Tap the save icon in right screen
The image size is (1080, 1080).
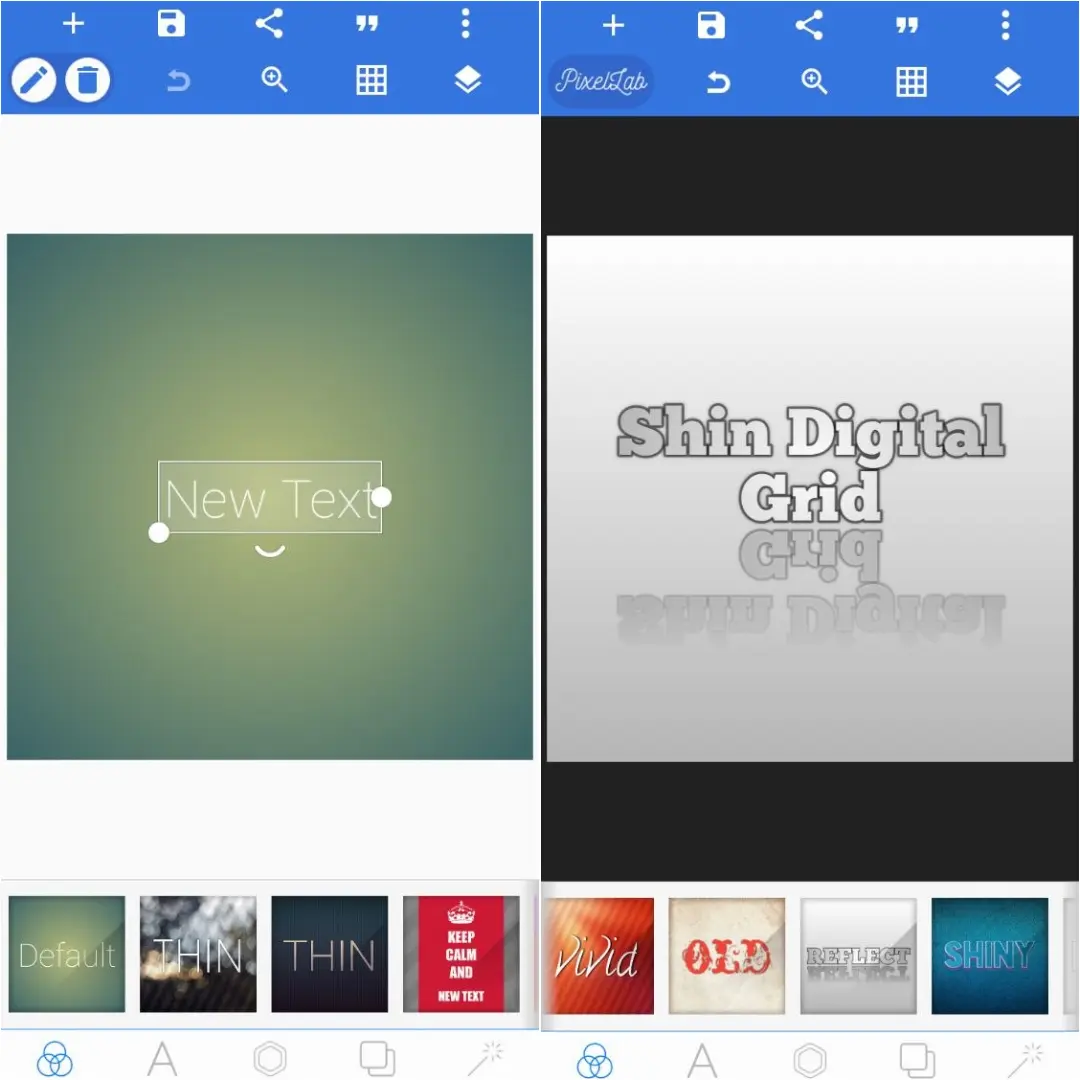[x=711, y=25]
